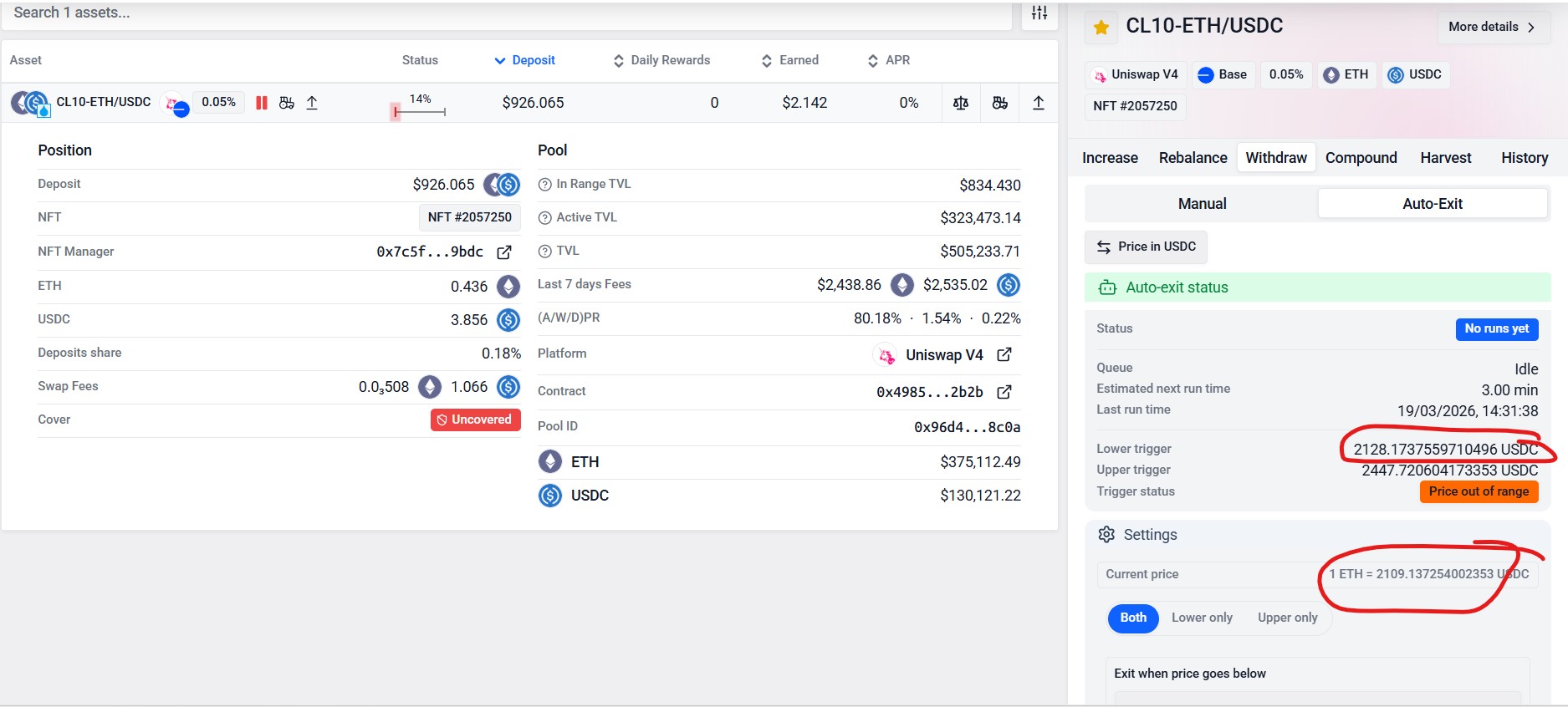Switch to the Rebalance tab
Screen dimensions: 1568x707
(1193, 158)
